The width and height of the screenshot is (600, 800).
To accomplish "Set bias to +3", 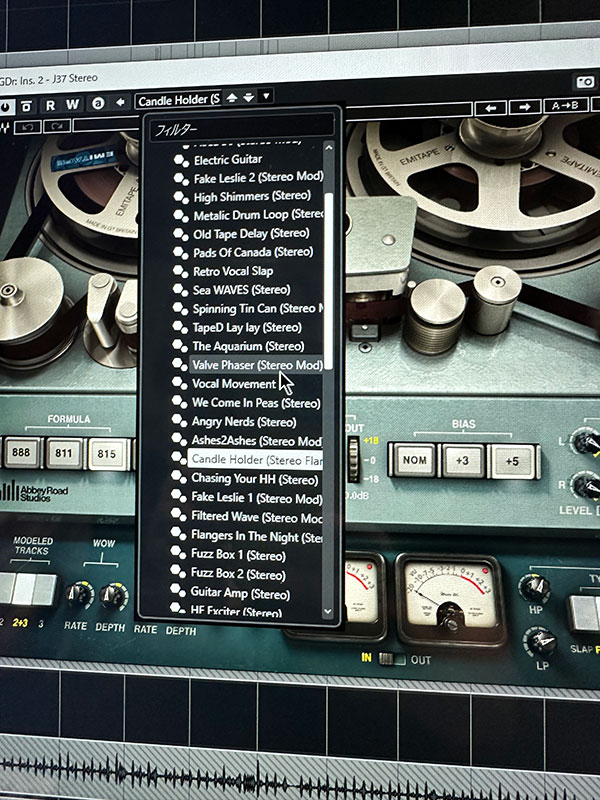I will coord(462,461).
